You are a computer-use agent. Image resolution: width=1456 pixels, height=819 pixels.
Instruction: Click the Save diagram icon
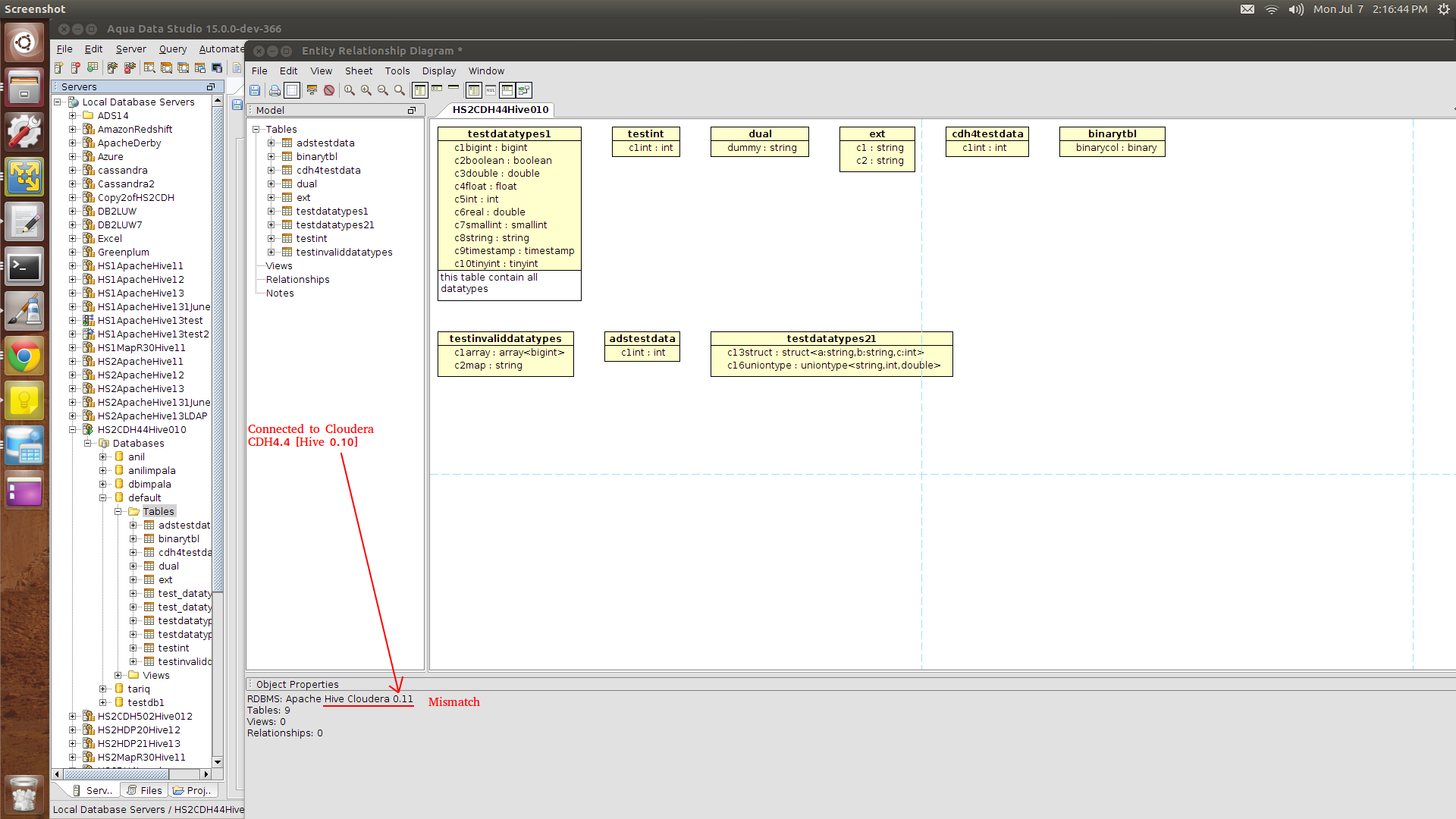tap(255, 90)
